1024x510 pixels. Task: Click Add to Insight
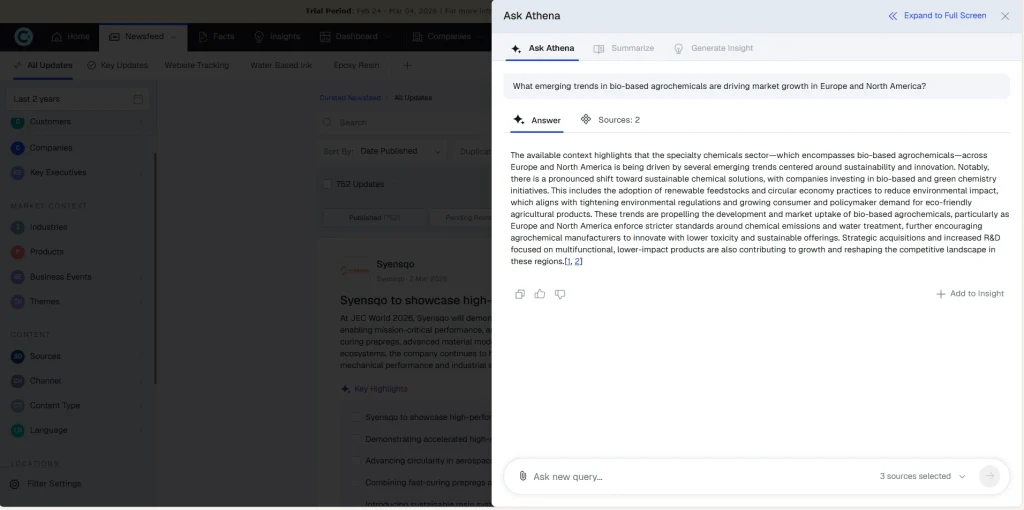pos(970,294)
